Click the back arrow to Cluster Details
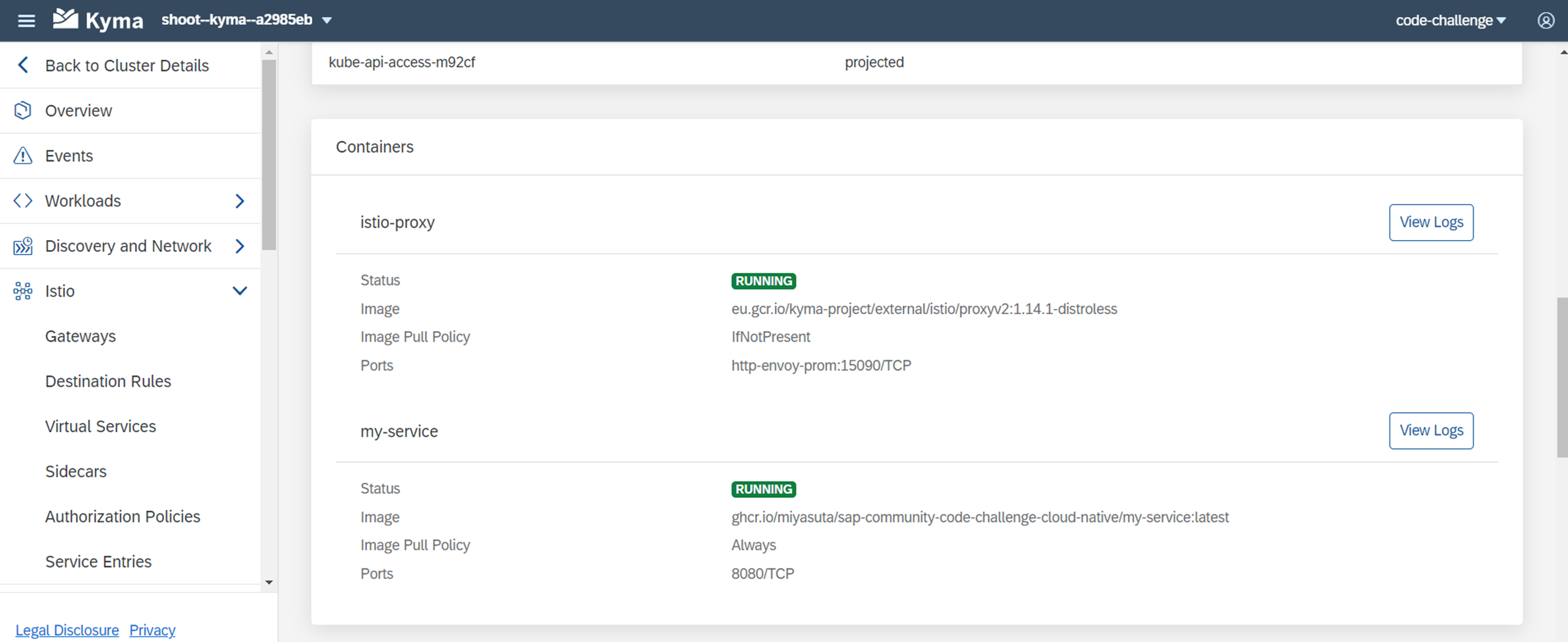 click(x=24, y=65)
